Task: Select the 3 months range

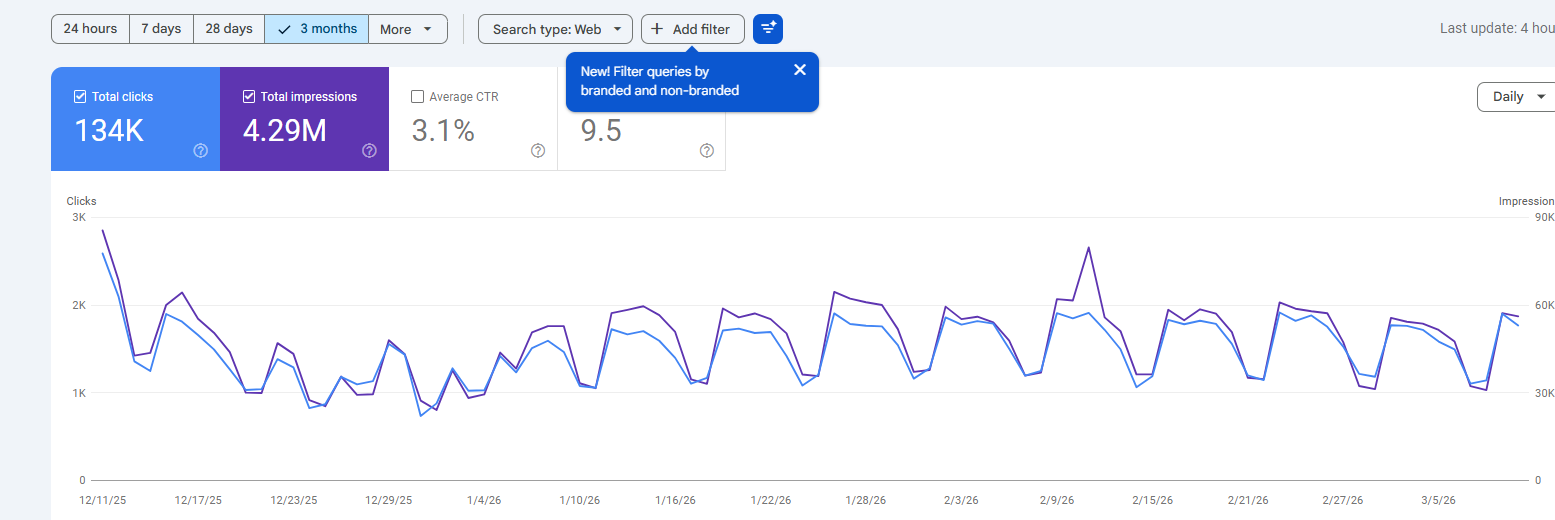Action: (x=317, y=29)
